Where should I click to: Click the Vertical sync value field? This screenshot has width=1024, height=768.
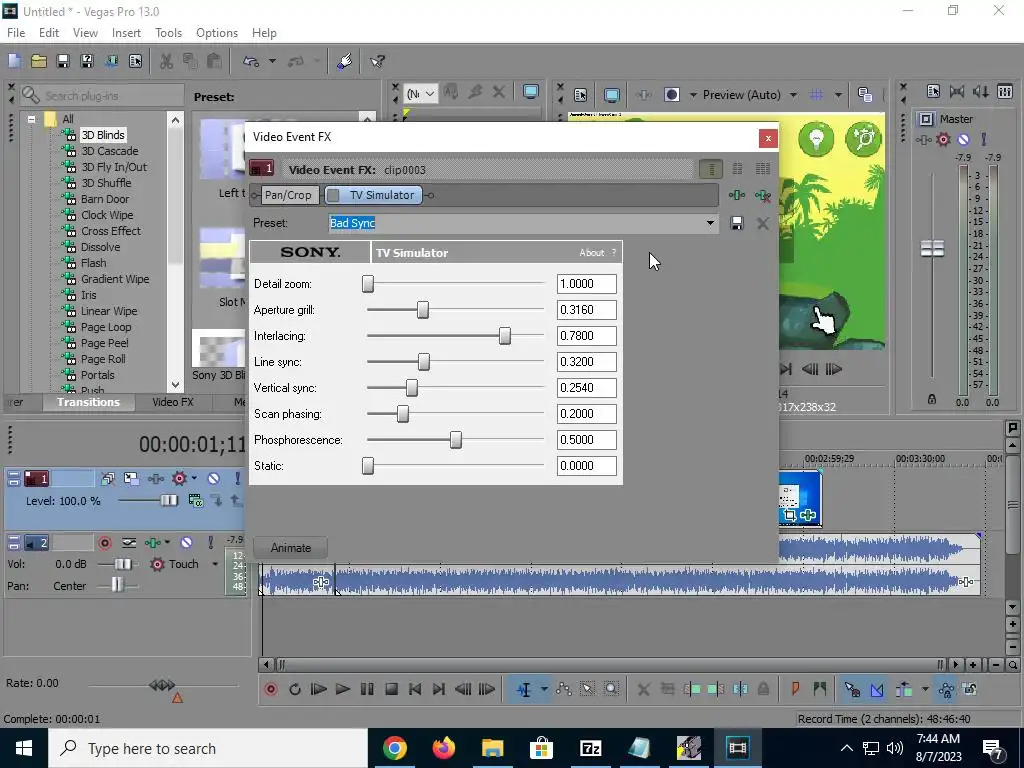pyautogui.click(x=586, y=388)
